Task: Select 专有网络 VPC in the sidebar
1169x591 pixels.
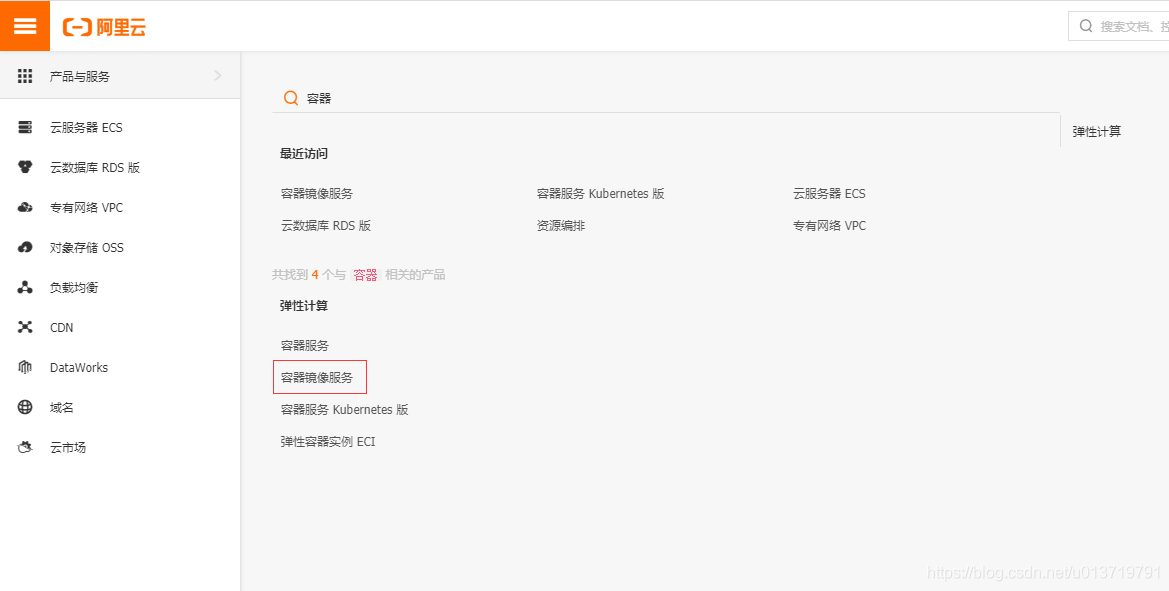Action: (86, 207)
